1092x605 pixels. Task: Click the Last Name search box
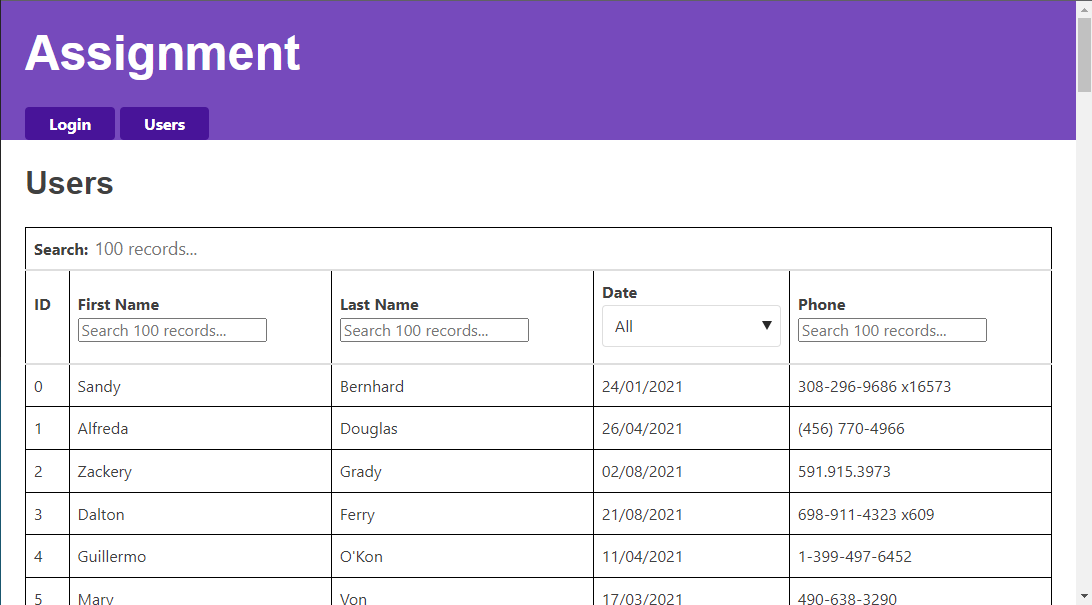433,329
